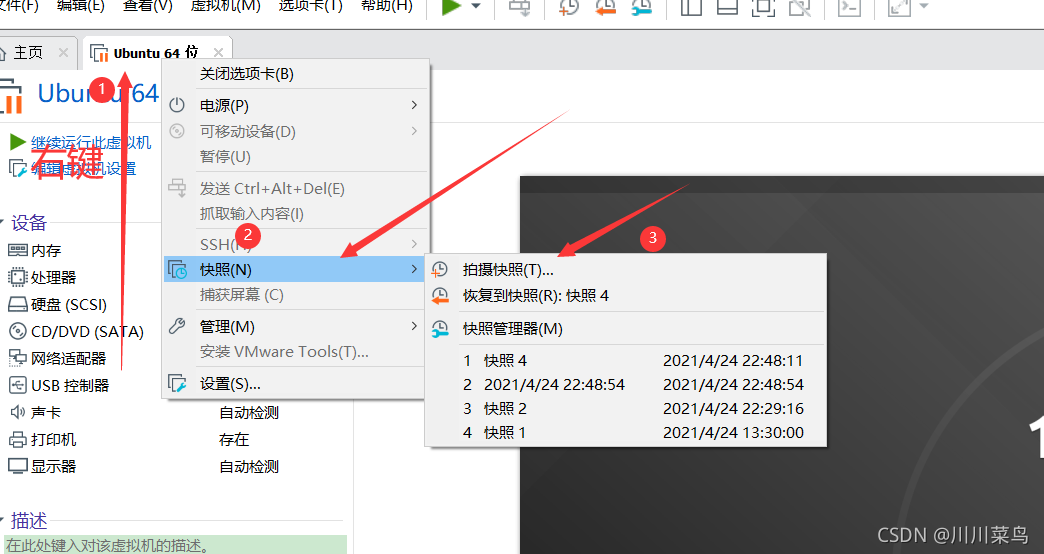Click 显示器 value 自动检测
The height and width of the screenshot is (554, 1044).
click(x=249, y=467)
